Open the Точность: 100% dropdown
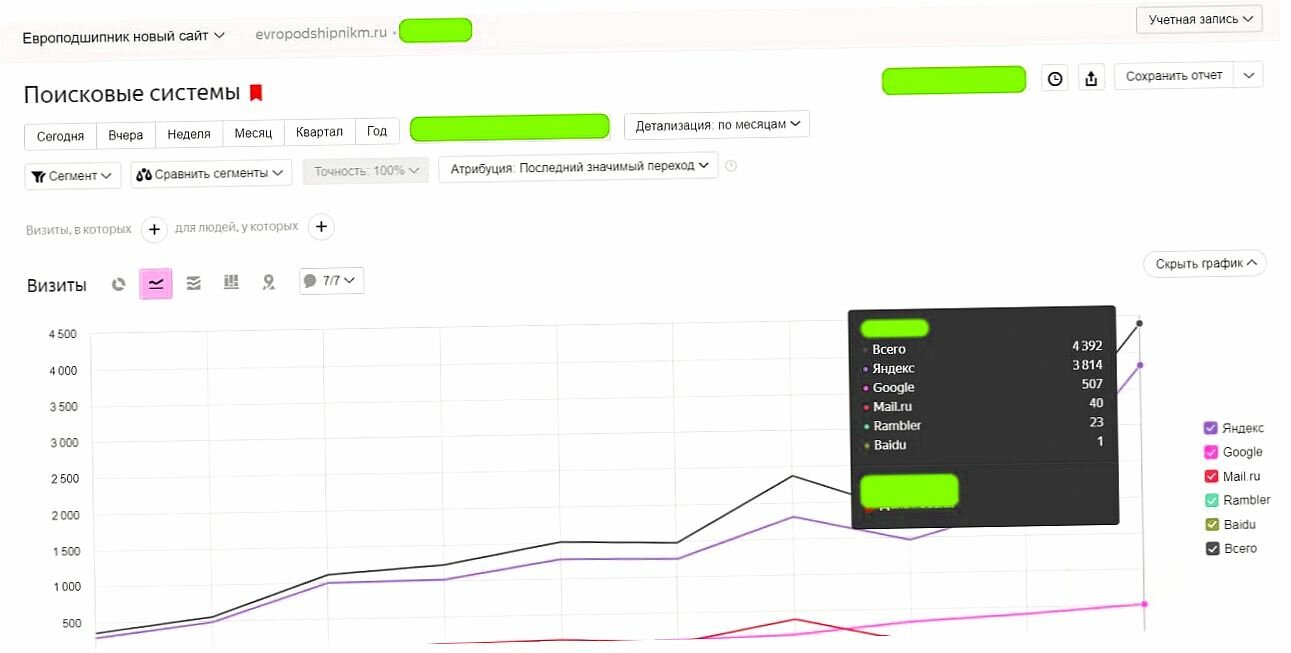 [x=366, y=171]
